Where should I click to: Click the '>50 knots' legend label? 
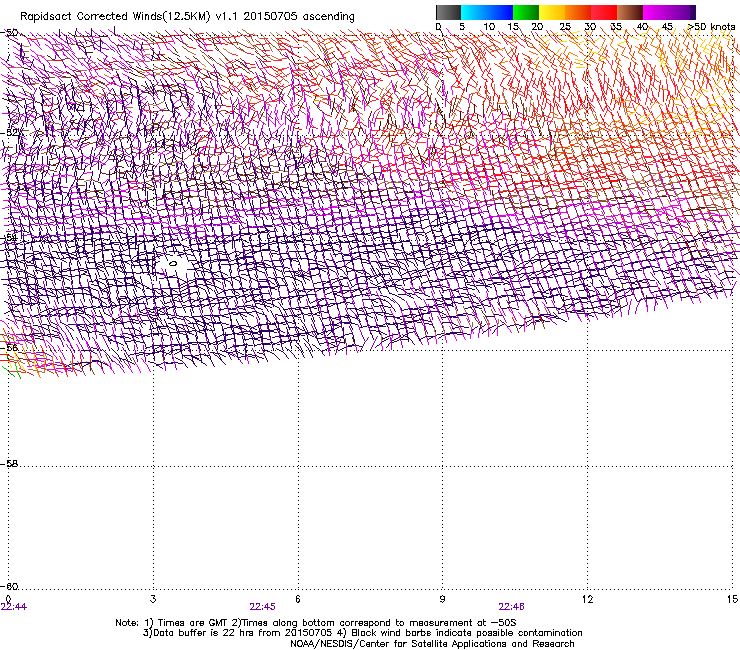pyautogui.click(x=712, y=27)
